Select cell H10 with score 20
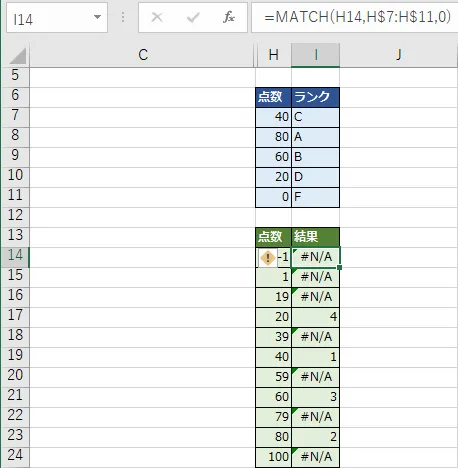The height and width of the screenshot is (468, 458). click(x=273, y=177)
